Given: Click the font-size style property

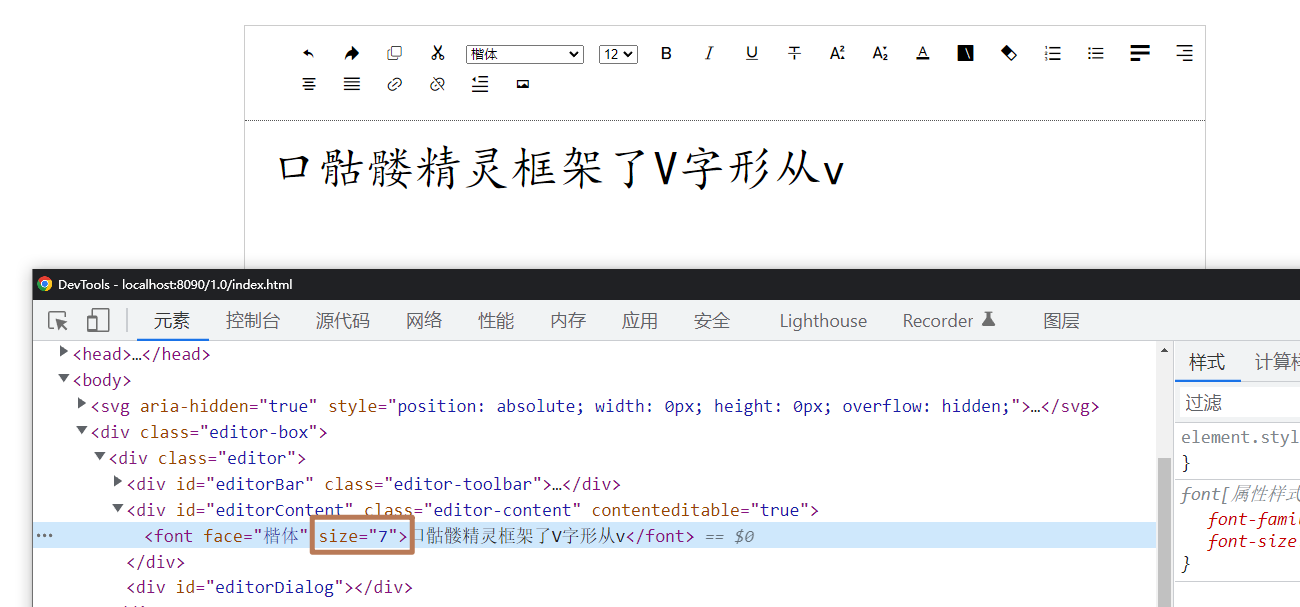Looking at the screenshot, I should point(1252,541).
